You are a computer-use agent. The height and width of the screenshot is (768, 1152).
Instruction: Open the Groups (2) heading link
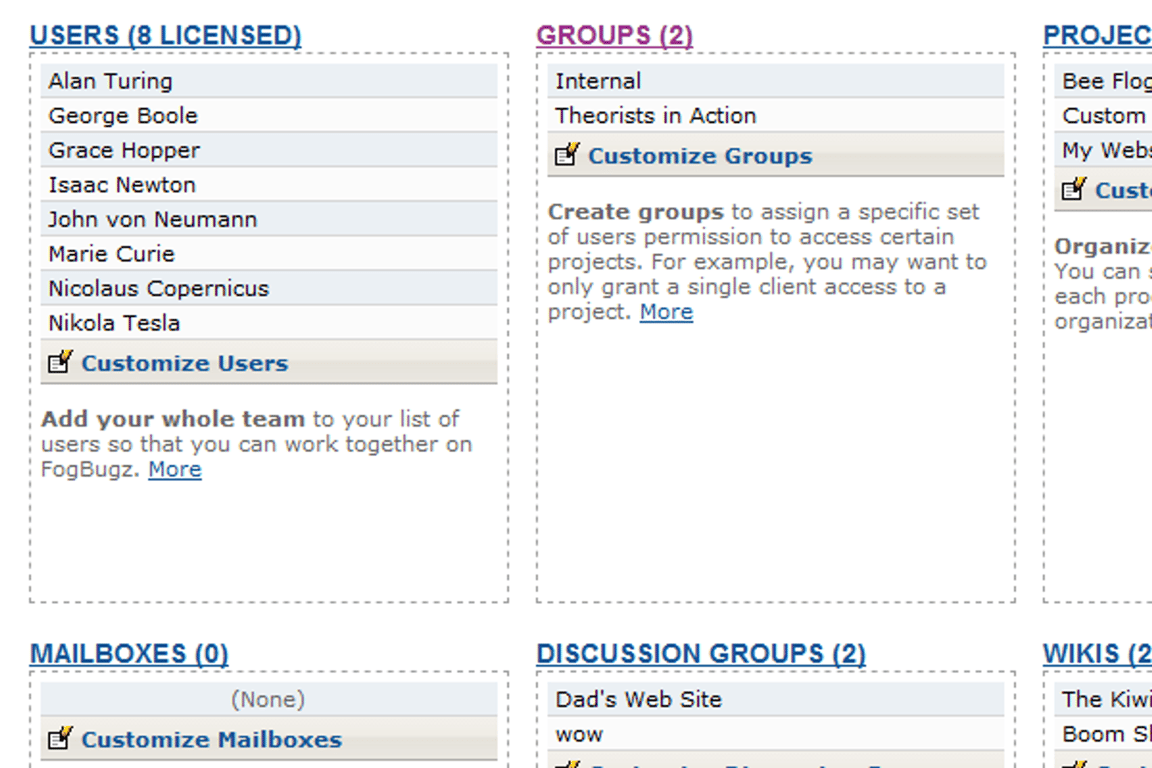[x=614, y=35]
